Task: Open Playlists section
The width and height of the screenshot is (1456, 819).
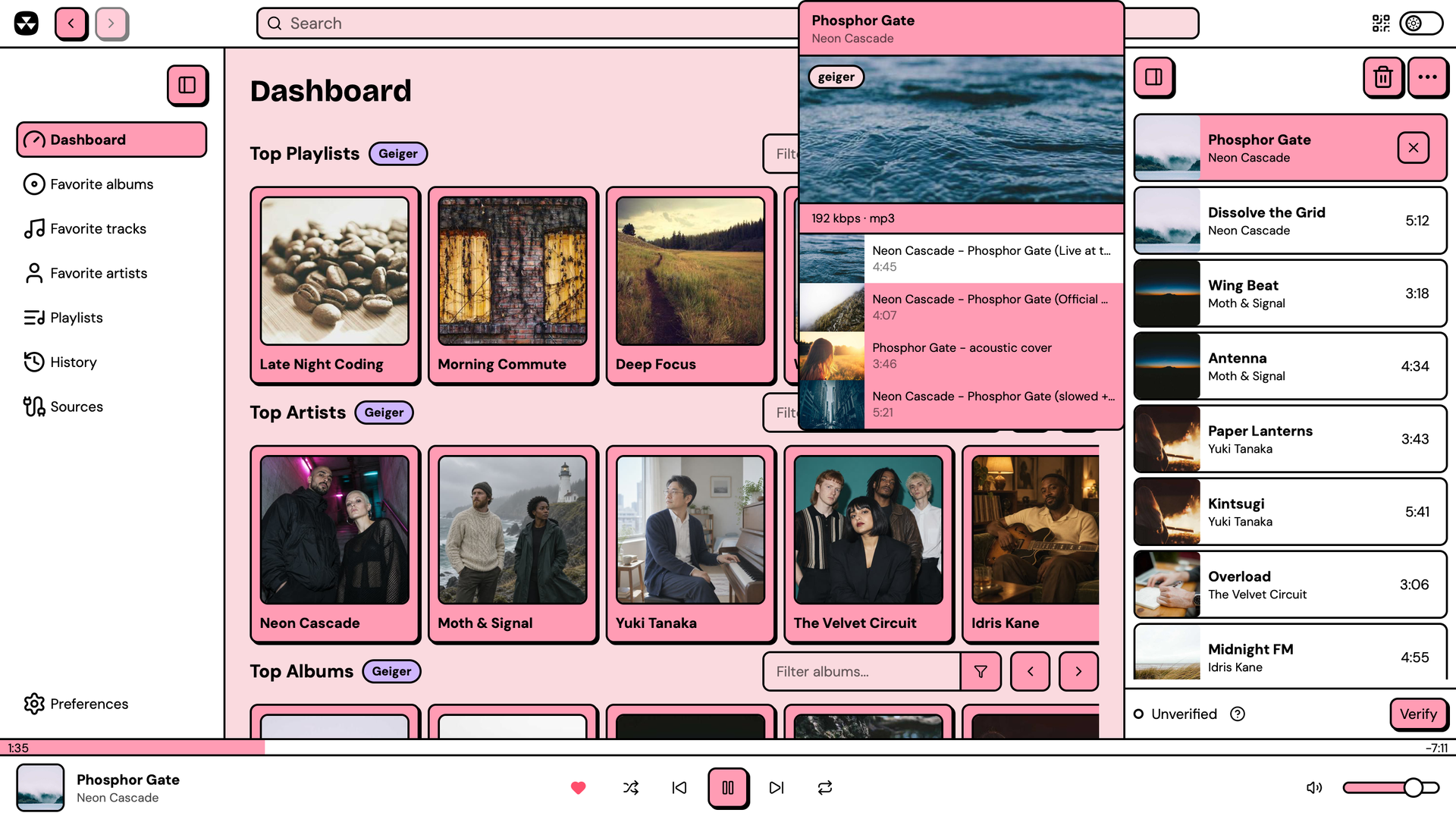Action: [111, 318]
